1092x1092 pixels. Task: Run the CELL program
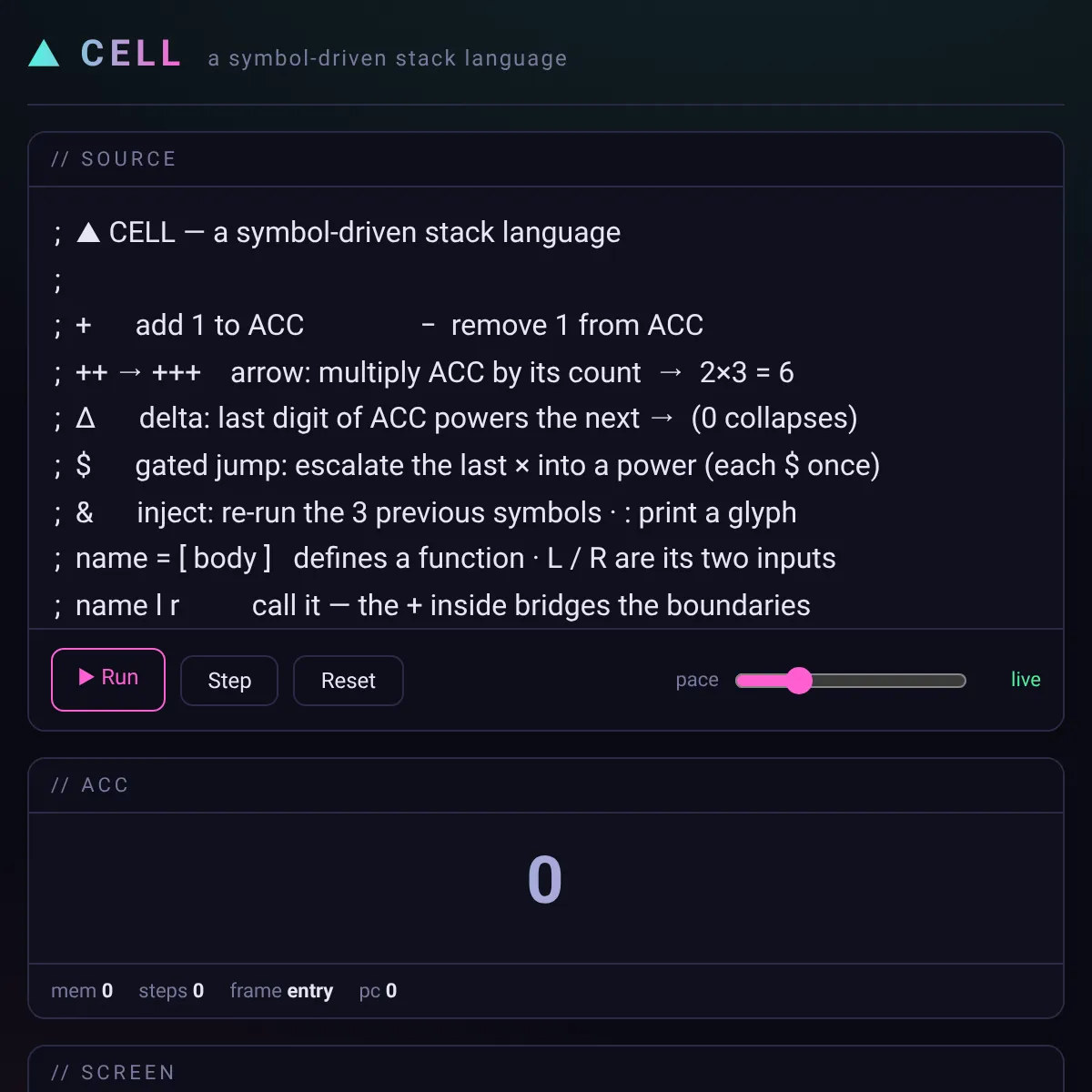pos(108,679)
